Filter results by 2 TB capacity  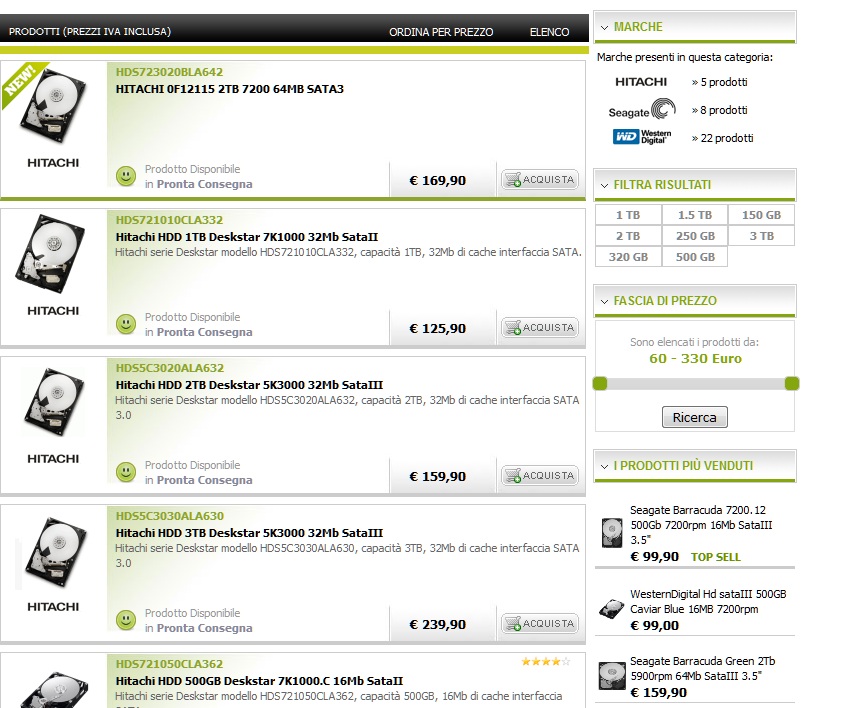[628, 236]
